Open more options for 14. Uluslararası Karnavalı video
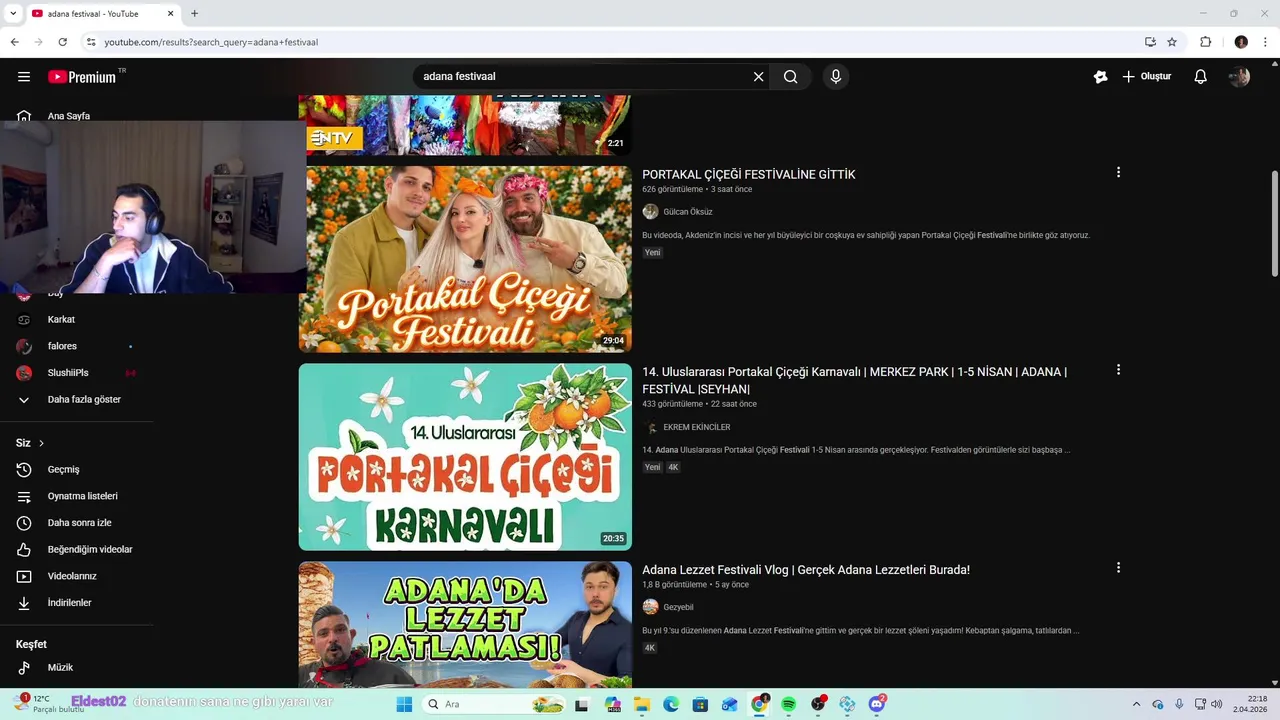This screenshot has height=720, width=1280. coord(1118,369)
